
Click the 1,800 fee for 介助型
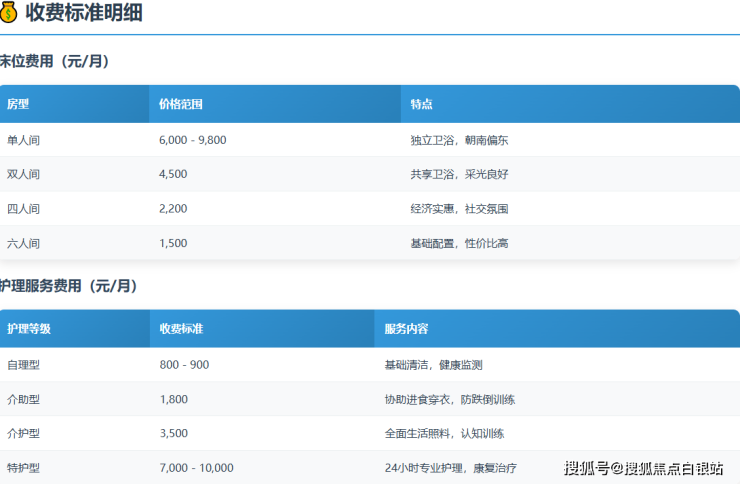point(173,399)
